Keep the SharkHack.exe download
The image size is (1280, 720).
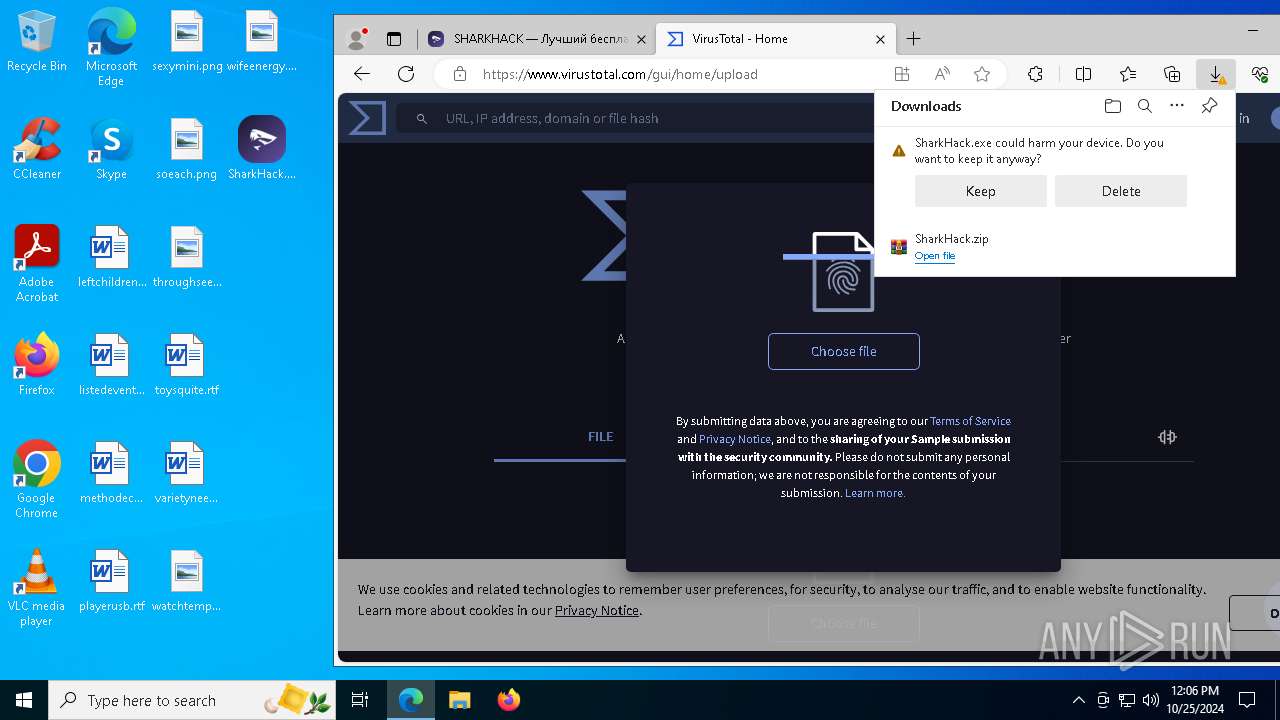(x=980, y=191)
